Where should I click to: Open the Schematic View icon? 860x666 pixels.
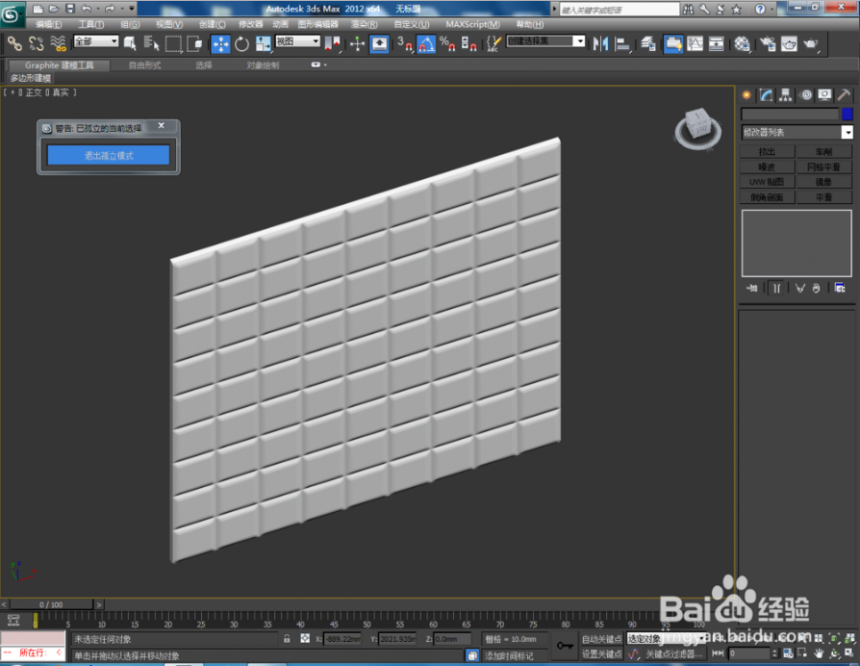716,43
